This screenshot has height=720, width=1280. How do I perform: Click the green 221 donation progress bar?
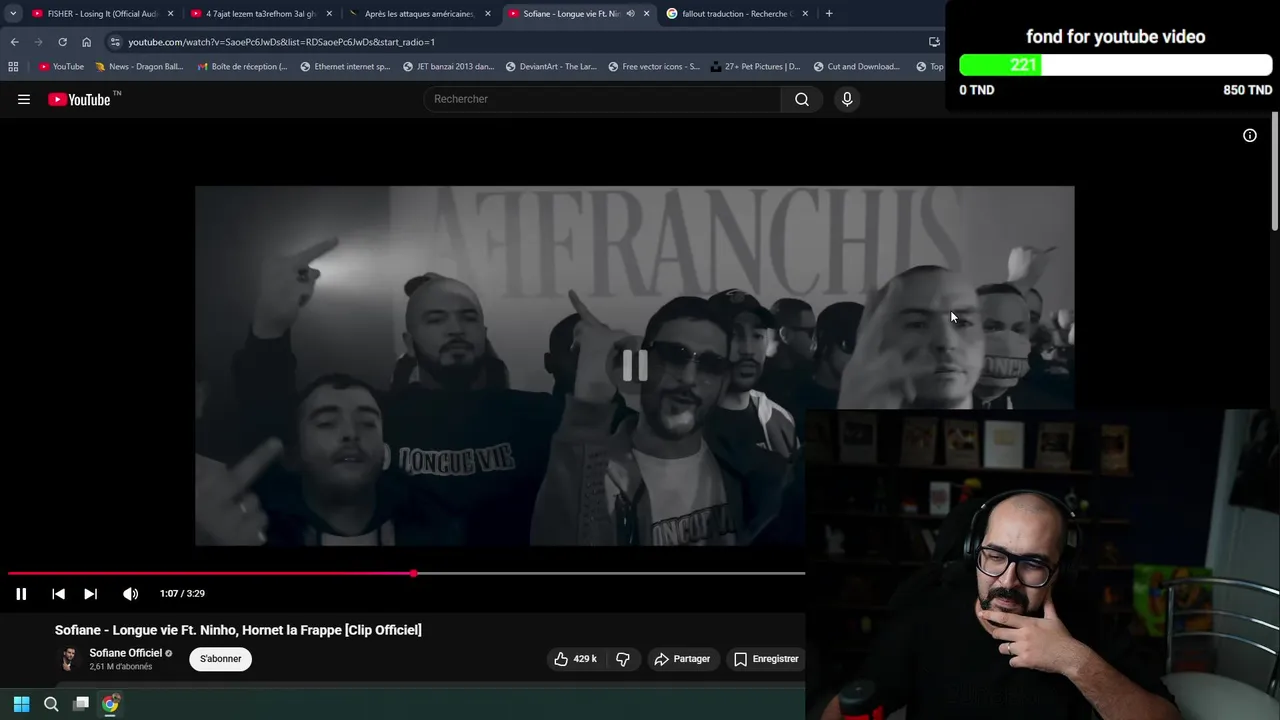[1000, 65]
